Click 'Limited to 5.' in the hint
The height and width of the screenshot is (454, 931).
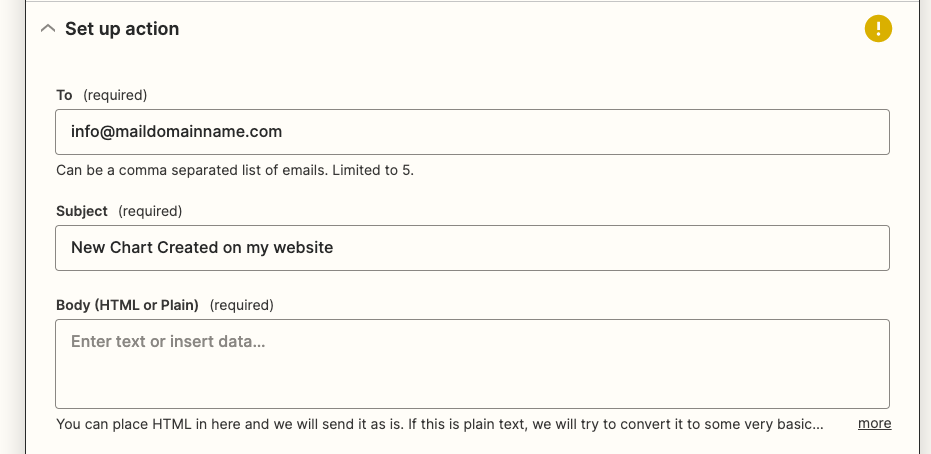tap(373, 170)
